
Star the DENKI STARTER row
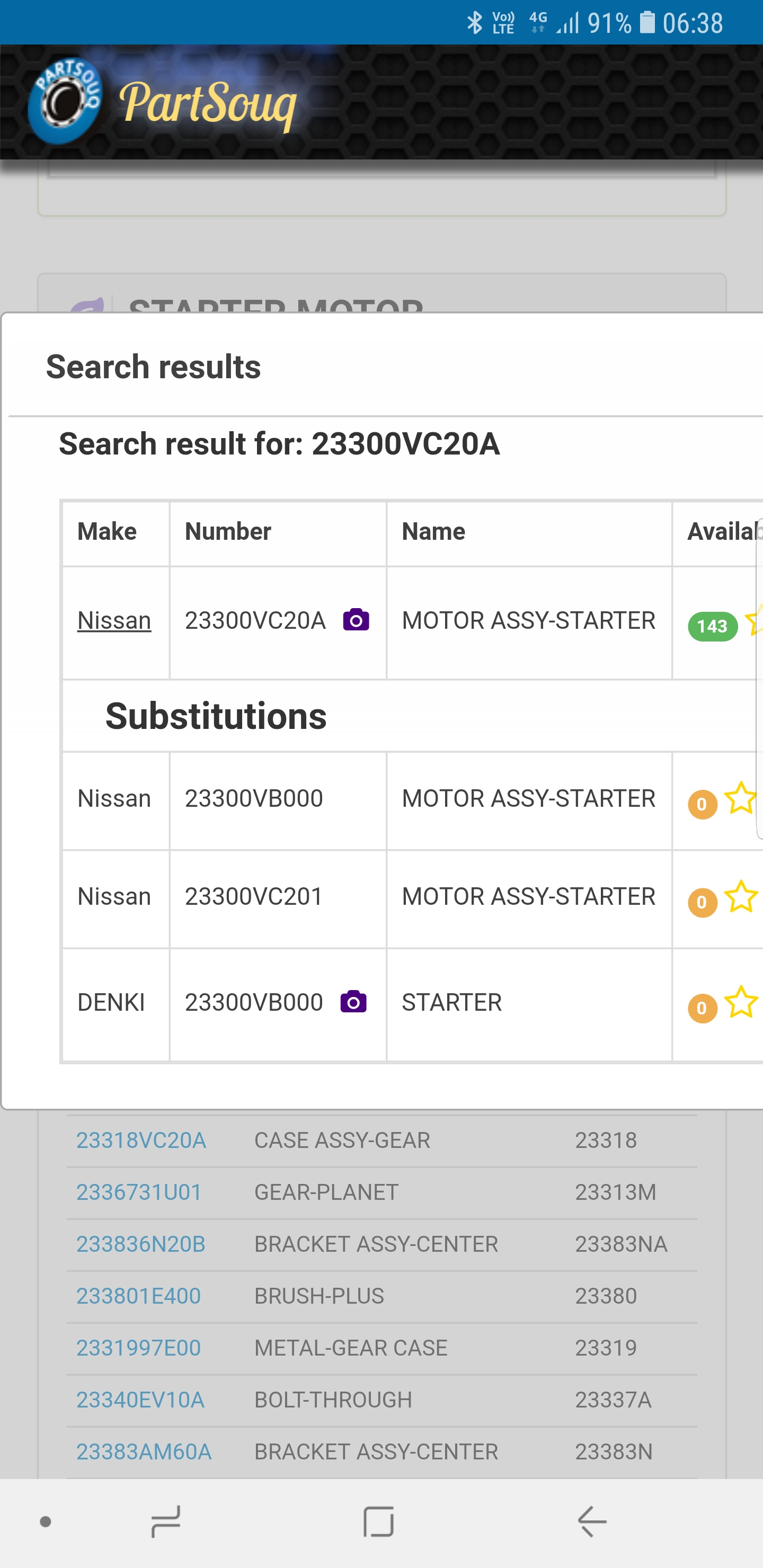click(741, 1002)
